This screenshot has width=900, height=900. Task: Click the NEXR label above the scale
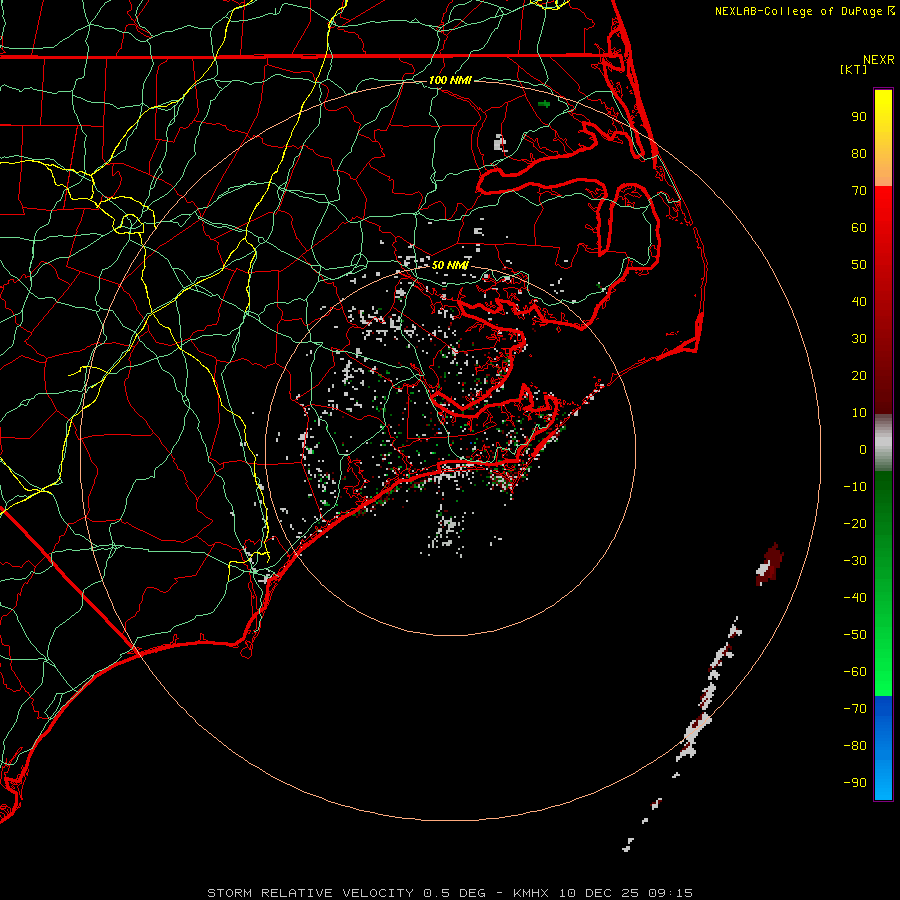(x=879, y=60)
